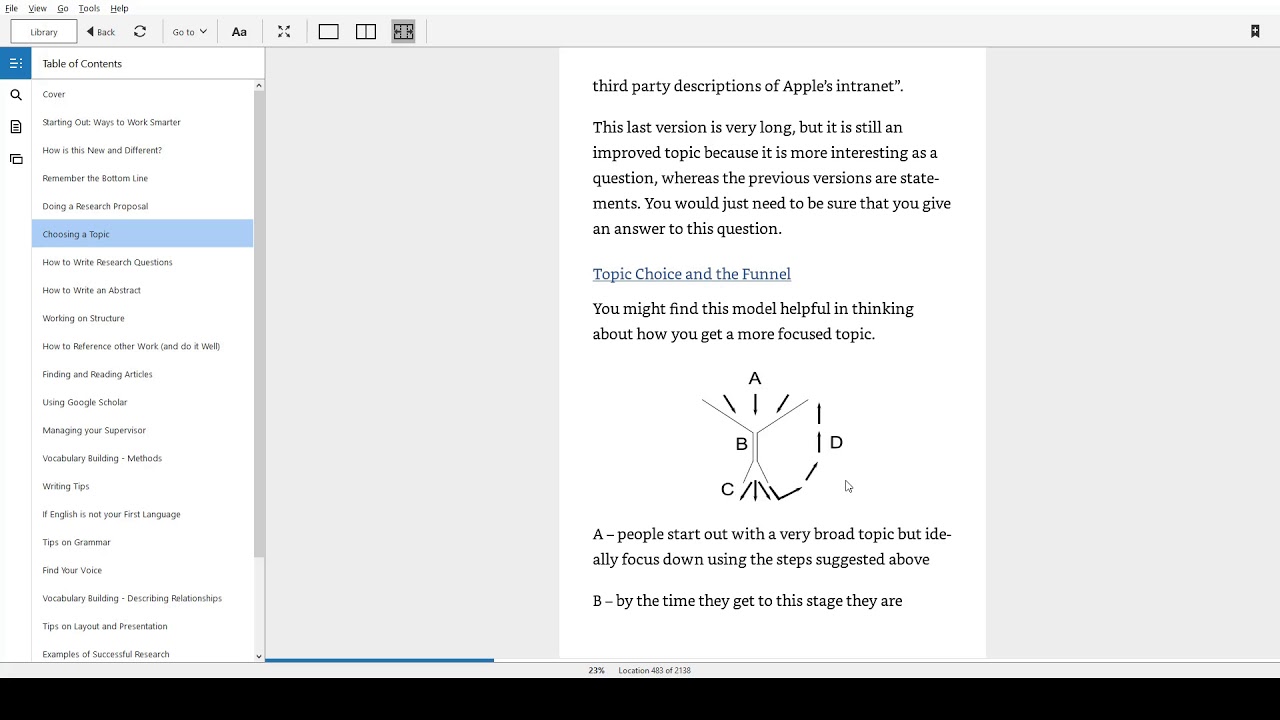Bookmark this page icon
The width and height of the screenshot is (1280, 720).
[1255, 32]
